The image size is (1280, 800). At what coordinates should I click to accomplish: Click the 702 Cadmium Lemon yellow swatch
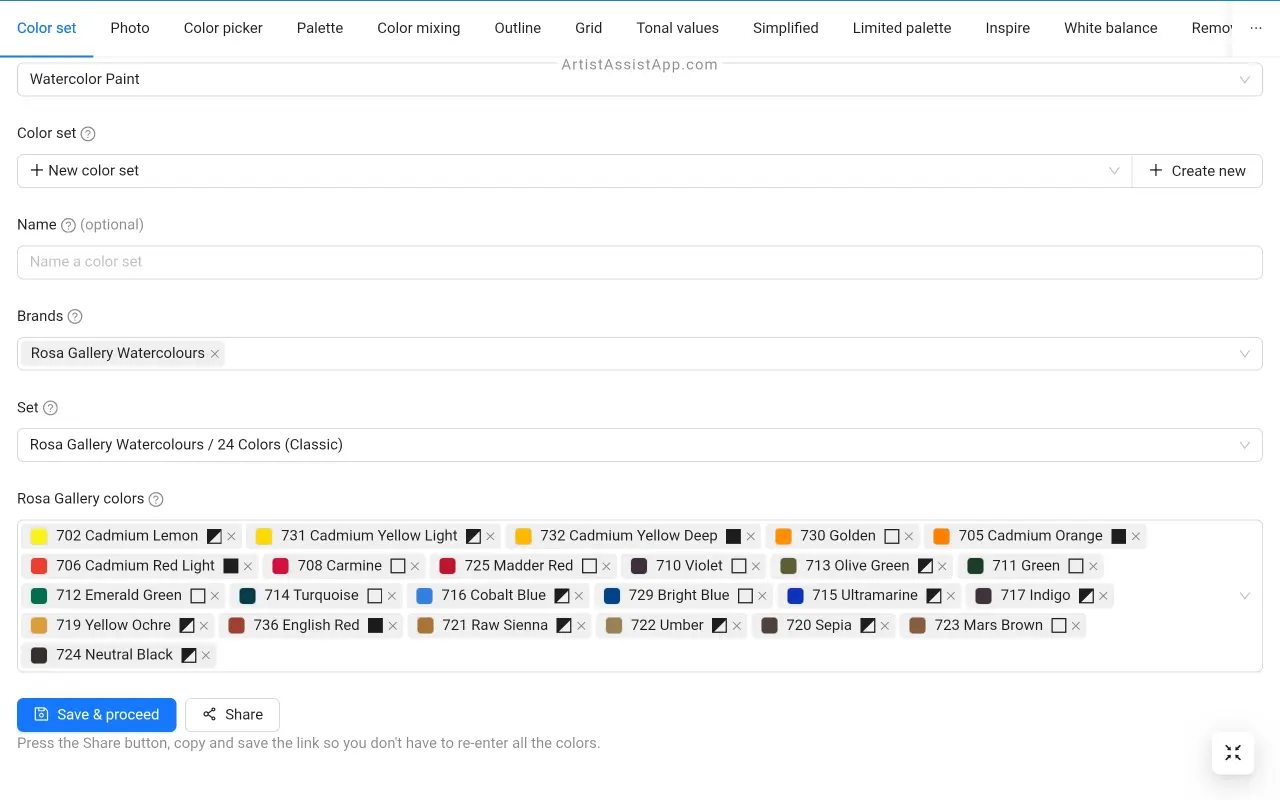tap(39, 536)
